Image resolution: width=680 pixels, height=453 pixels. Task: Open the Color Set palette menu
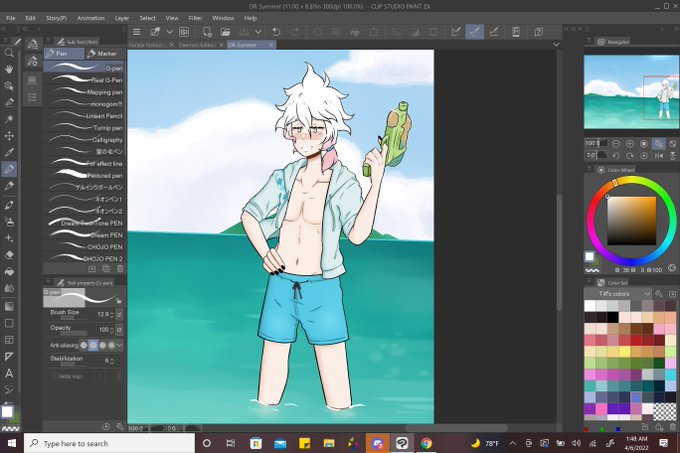[x=588, y=282]
